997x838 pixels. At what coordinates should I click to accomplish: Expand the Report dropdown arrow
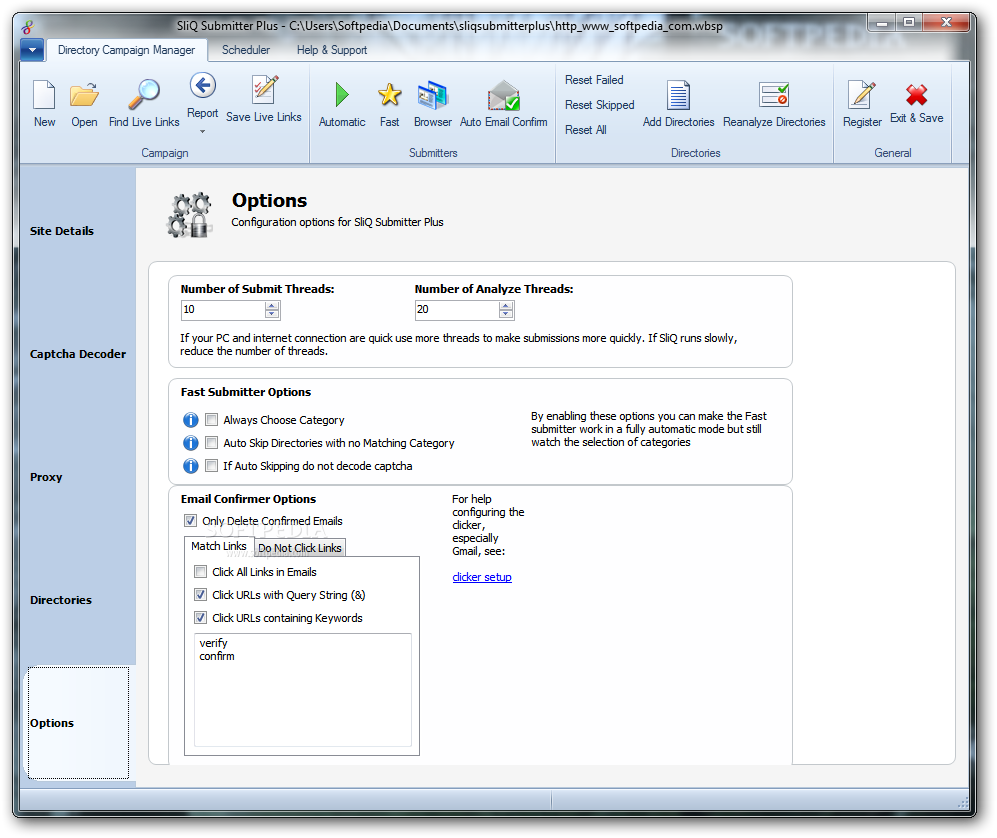click(x=202, y=132)
